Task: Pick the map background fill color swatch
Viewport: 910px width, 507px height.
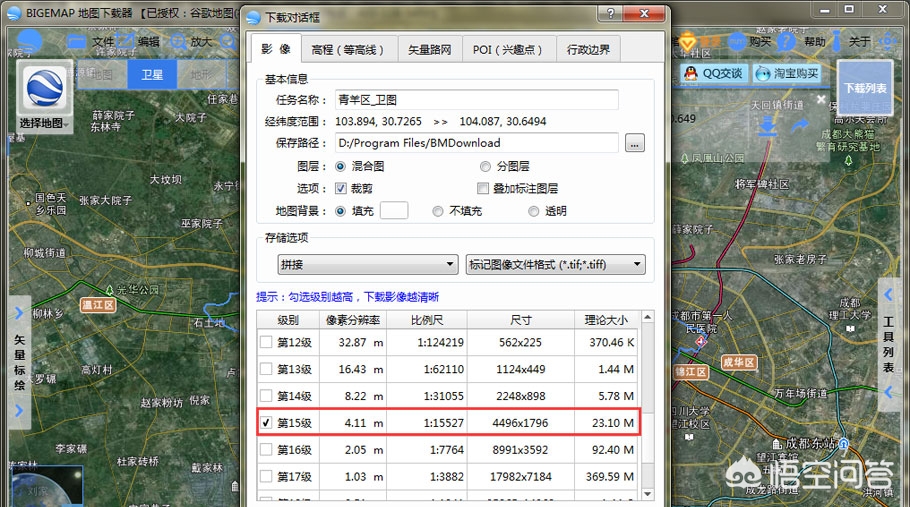Action: [393, 210]
